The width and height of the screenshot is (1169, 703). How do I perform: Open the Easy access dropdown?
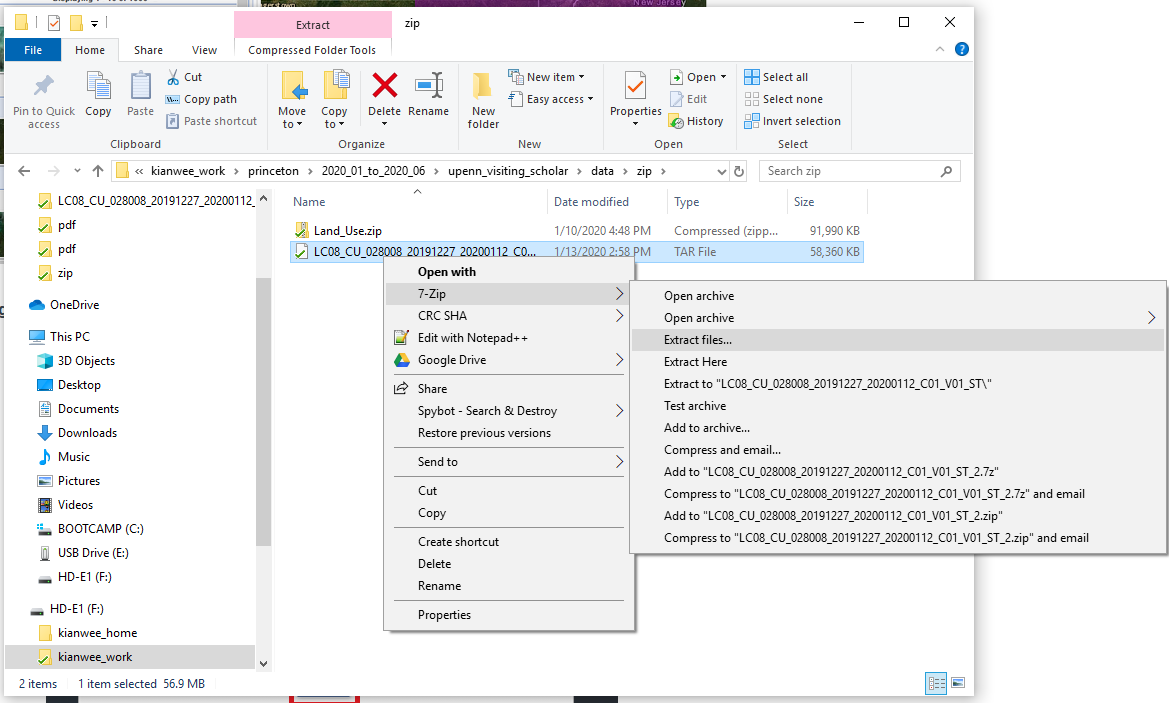coord(550,99)
